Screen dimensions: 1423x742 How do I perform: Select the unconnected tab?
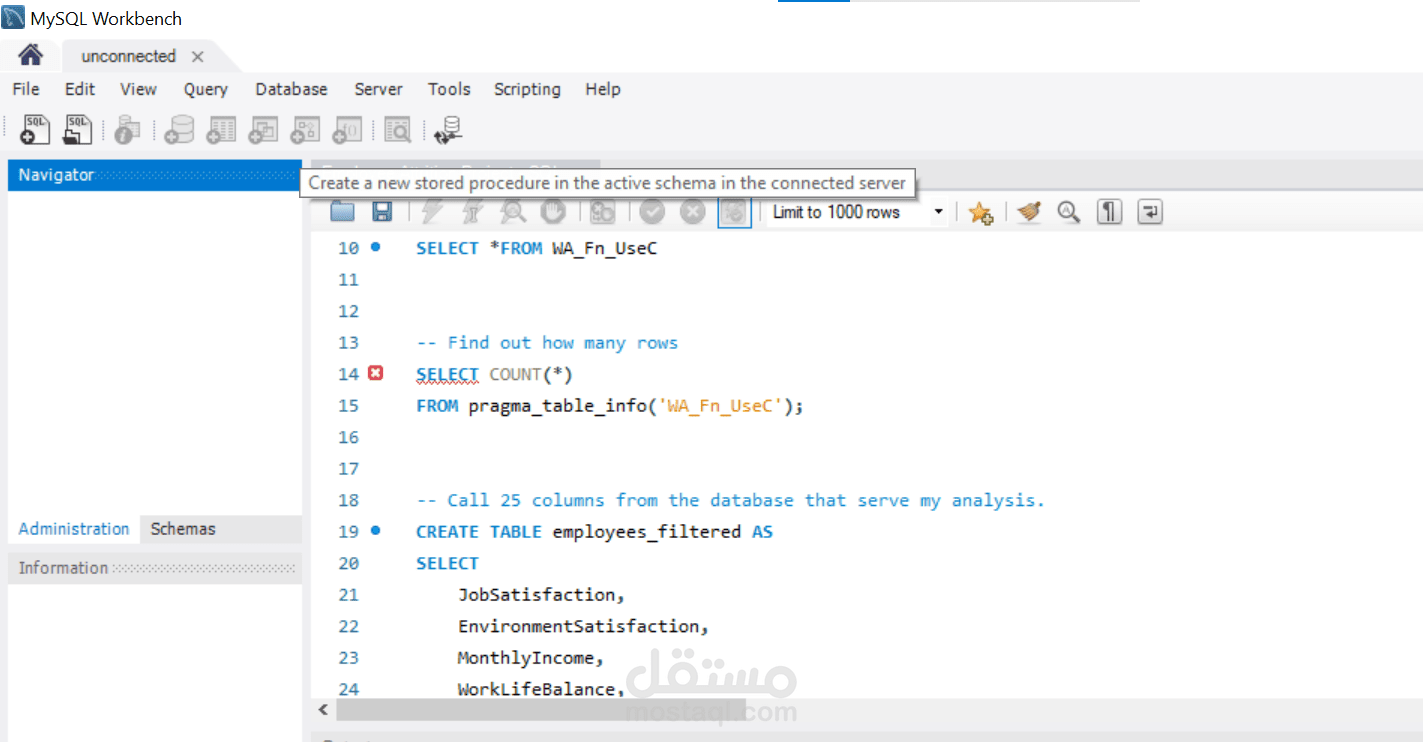click(x=128, y=56)
